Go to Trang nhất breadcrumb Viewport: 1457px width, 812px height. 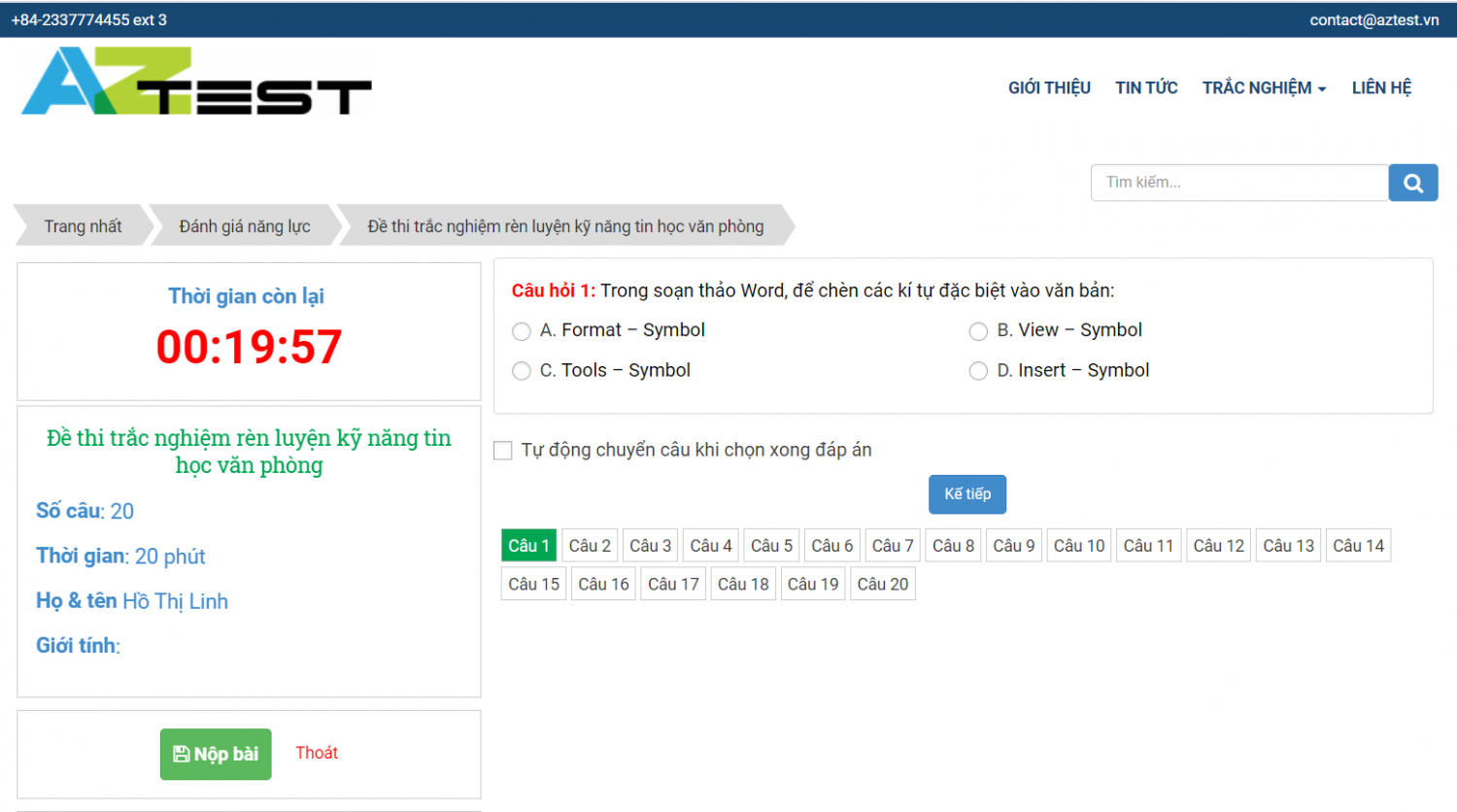(83, 226)
